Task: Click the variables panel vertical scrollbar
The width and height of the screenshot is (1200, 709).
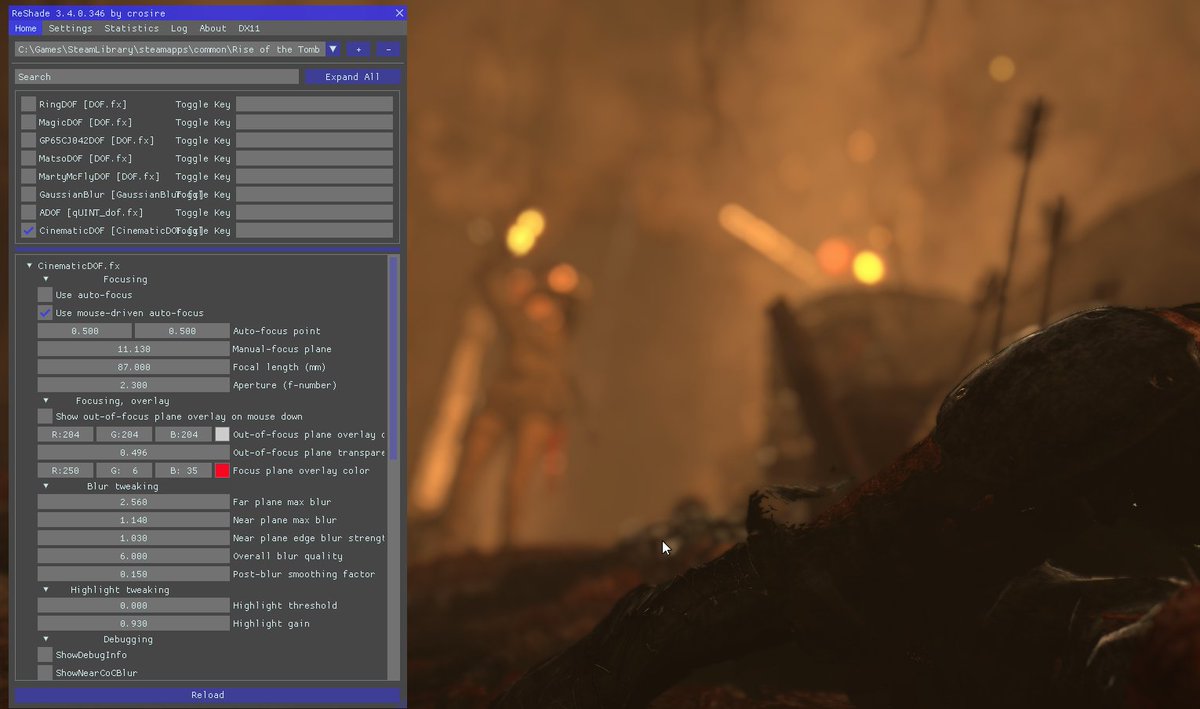Action: (393, 358)
